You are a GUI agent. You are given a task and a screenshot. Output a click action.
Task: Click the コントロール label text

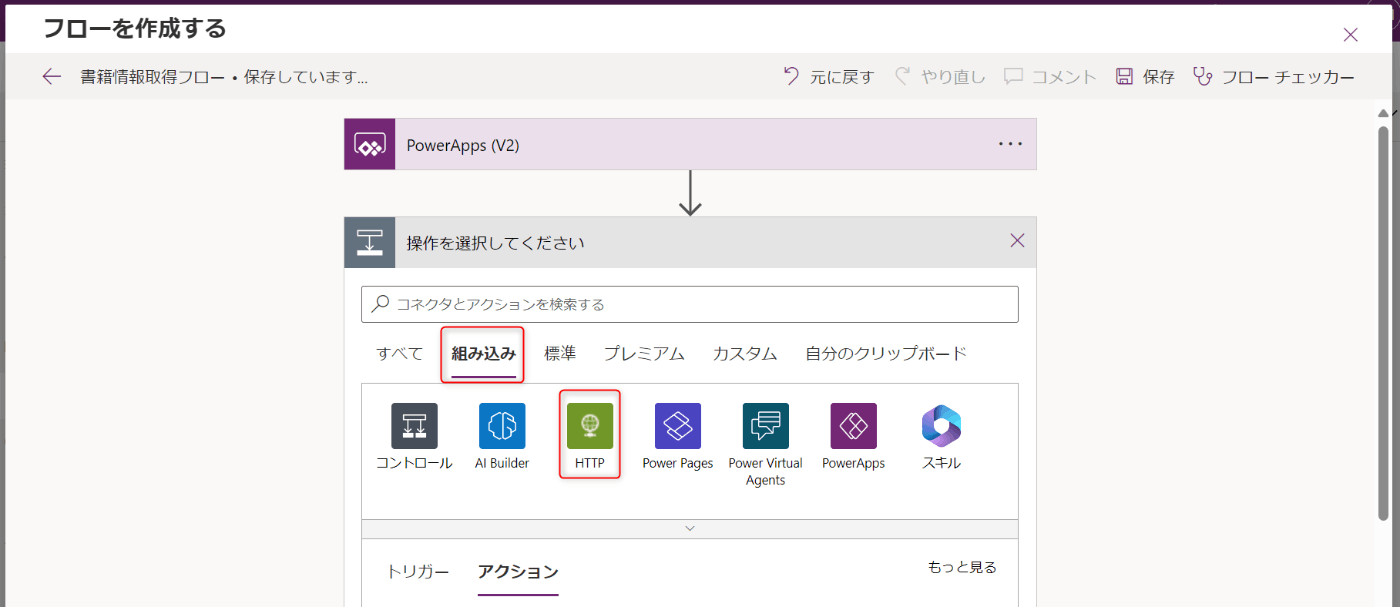[414, 464]
